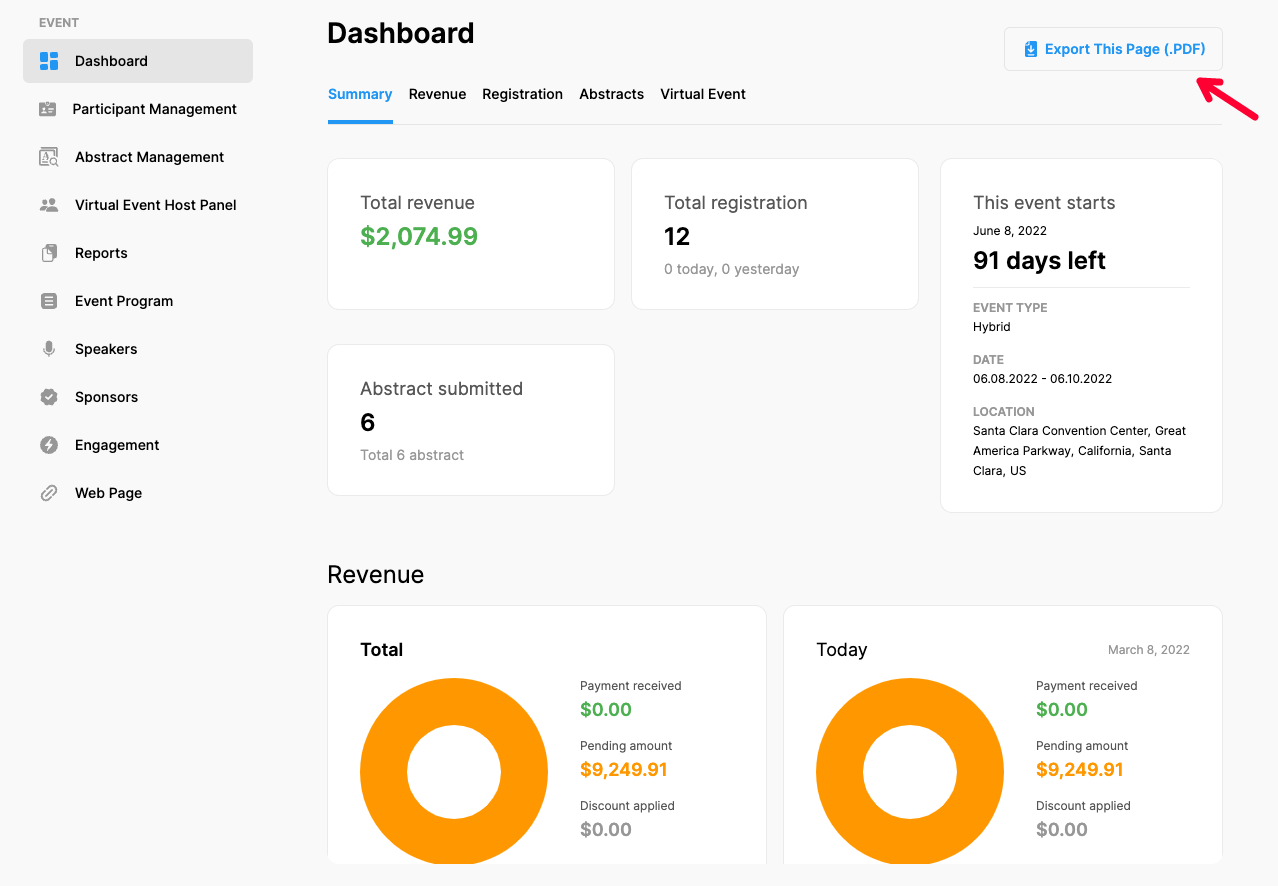Click the Total revenue card
Image resolution: width=1278 pixels, height=886 pixels.
[x=470, y=233]
